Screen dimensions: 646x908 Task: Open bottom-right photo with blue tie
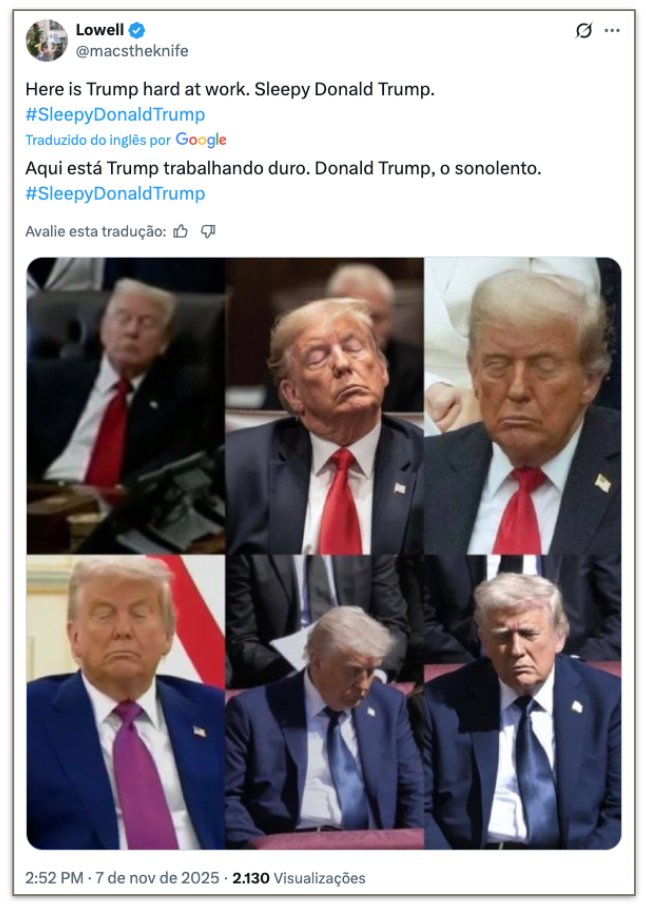(523, 702)
